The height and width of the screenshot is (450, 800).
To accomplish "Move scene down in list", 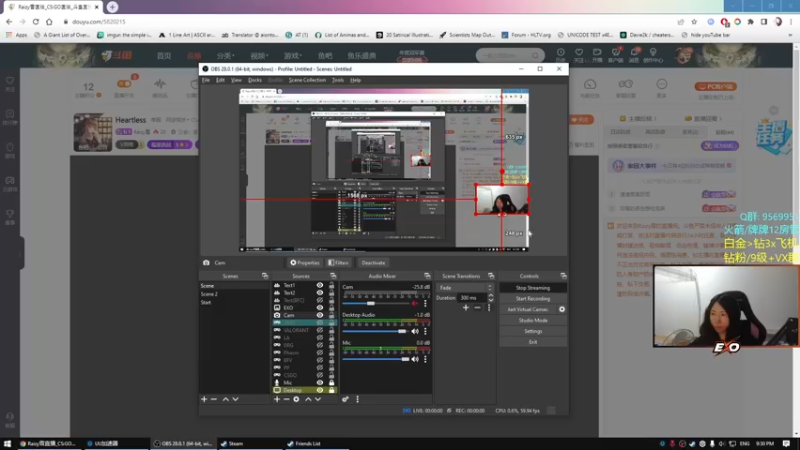I will point(235,399).
